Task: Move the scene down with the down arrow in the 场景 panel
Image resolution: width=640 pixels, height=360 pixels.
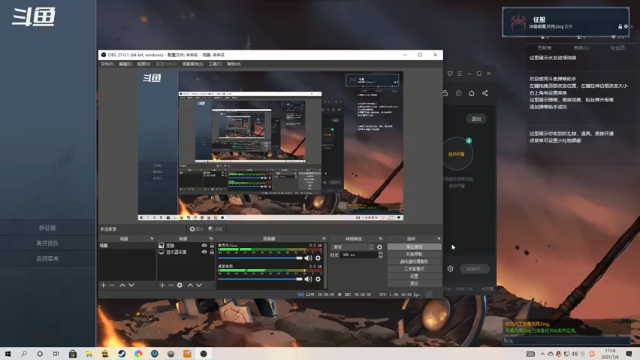Action: tap(131, 285)
